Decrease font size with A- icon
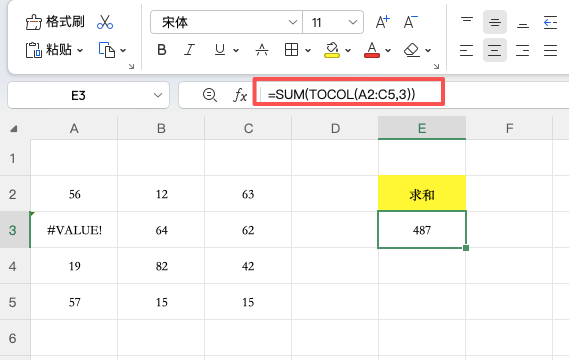The width and height of the screenshot is (569, 360). tap(411, 22)
